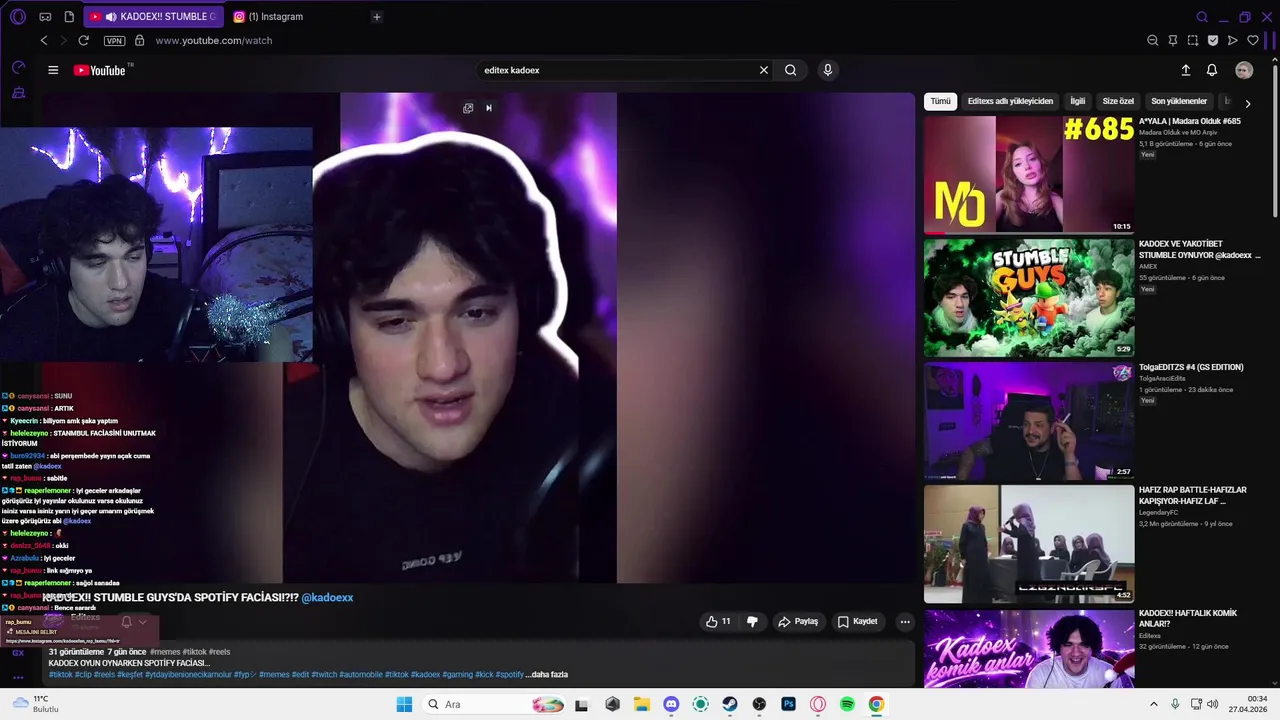Click the Kaydet save button
Viewport: 1280px width, 720px height.
coord(857,621)
